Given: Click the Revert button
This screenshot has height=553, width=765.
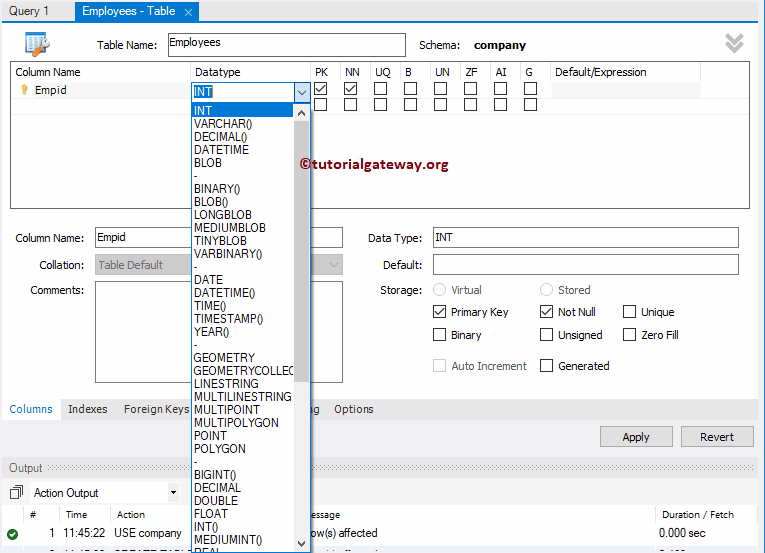Looking at the screenshot, I should click(x=717, y=437).
